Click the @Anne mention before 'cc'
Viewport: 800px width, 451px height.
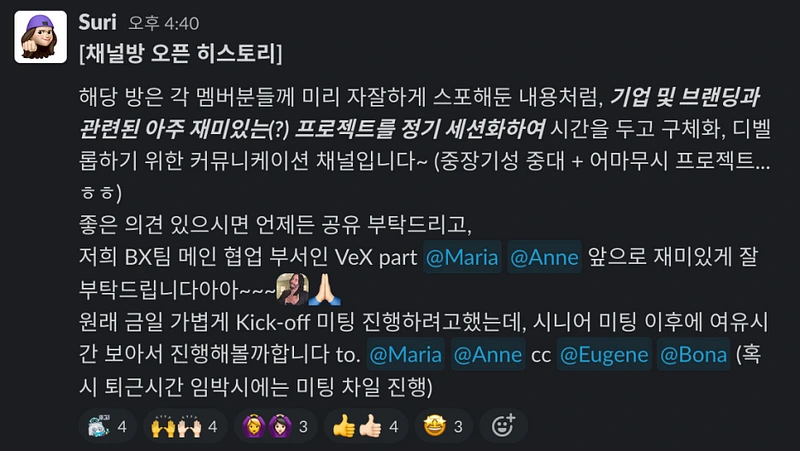[x=488, y=354]
